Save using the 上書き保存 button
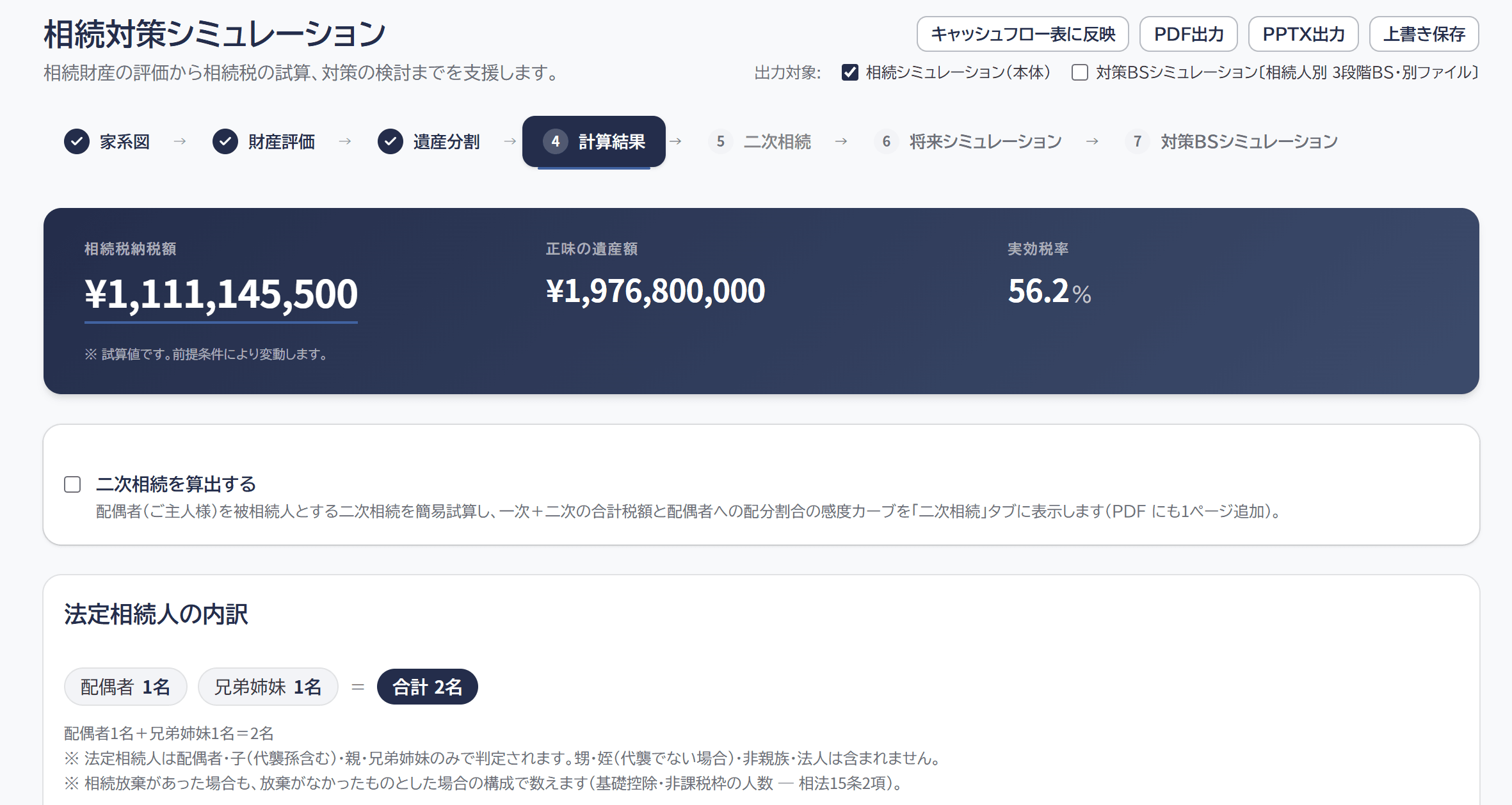Image resolution: width=1512 pixels, height=805 pixels. tap(1424, 34)
